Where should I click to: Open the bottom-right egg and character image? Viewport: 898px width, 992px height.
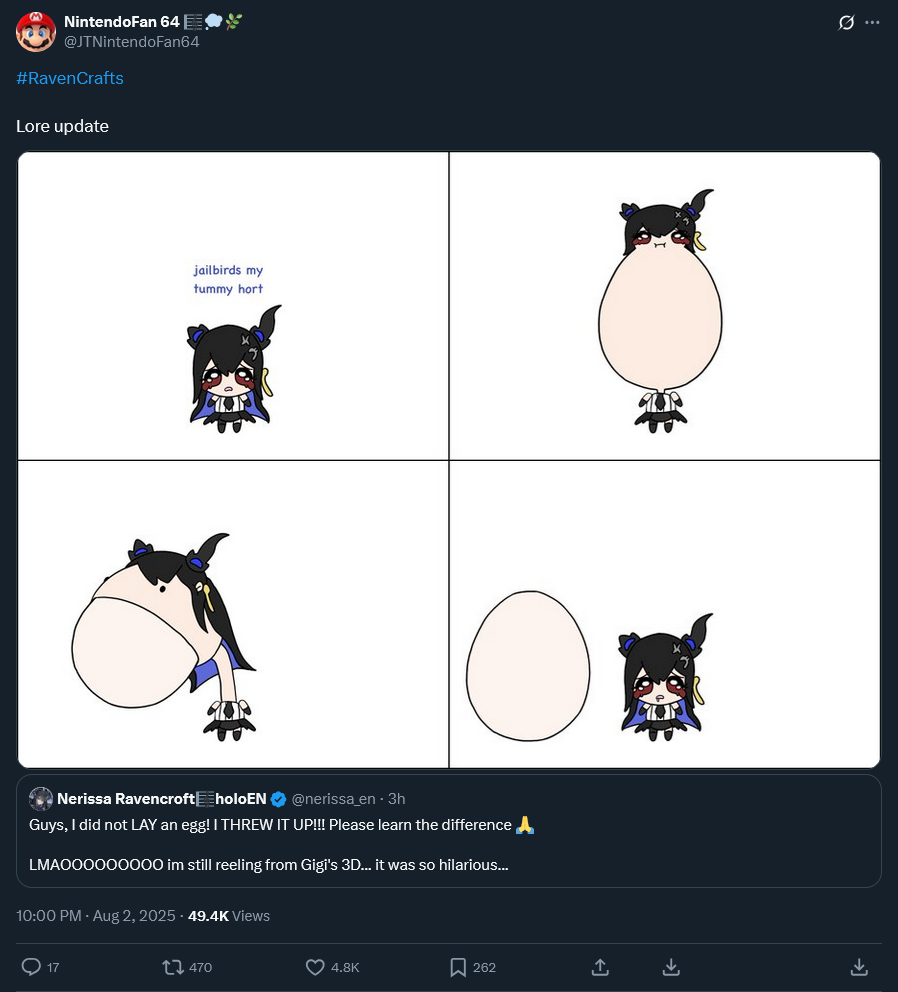click(x=664, y=614)
